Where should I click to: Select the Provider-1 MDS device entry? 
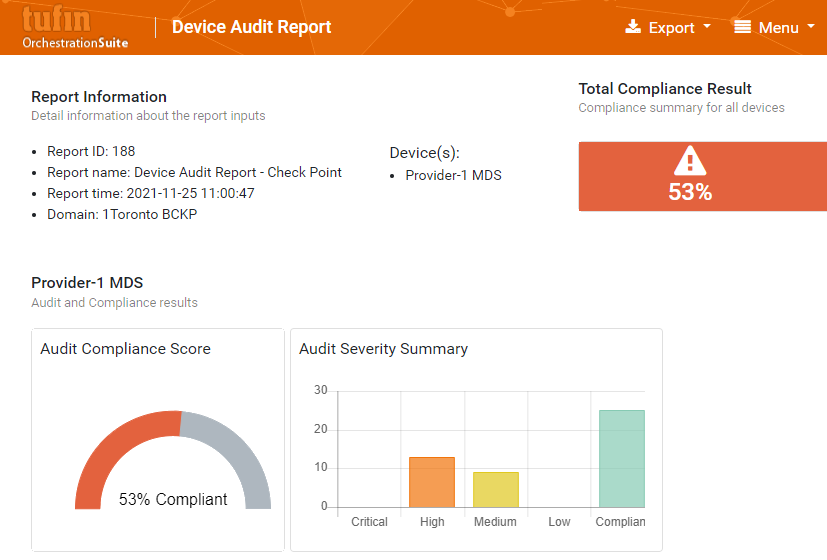pyautogui.click(x=453, y=175)
